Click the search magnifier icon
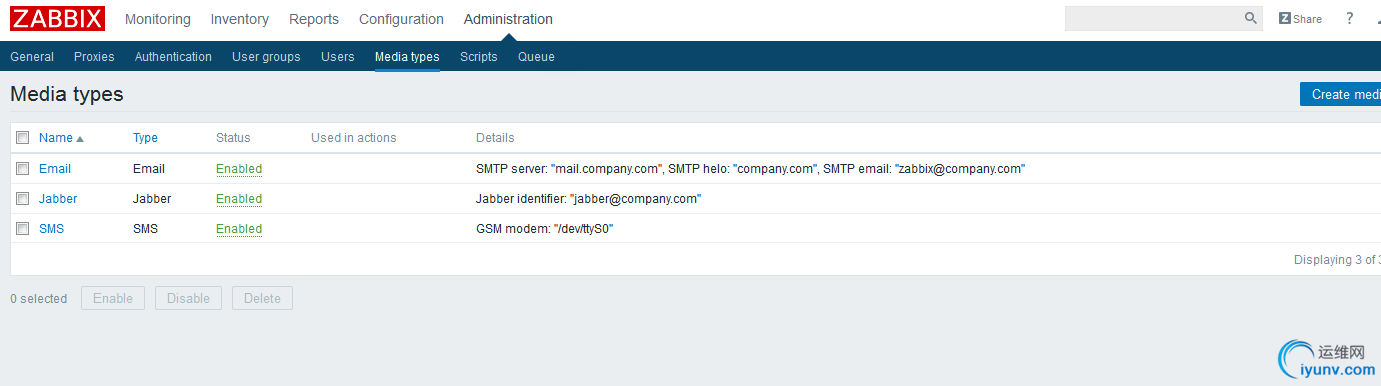This screenshot has width=1381, height=386. point(1251,18)
